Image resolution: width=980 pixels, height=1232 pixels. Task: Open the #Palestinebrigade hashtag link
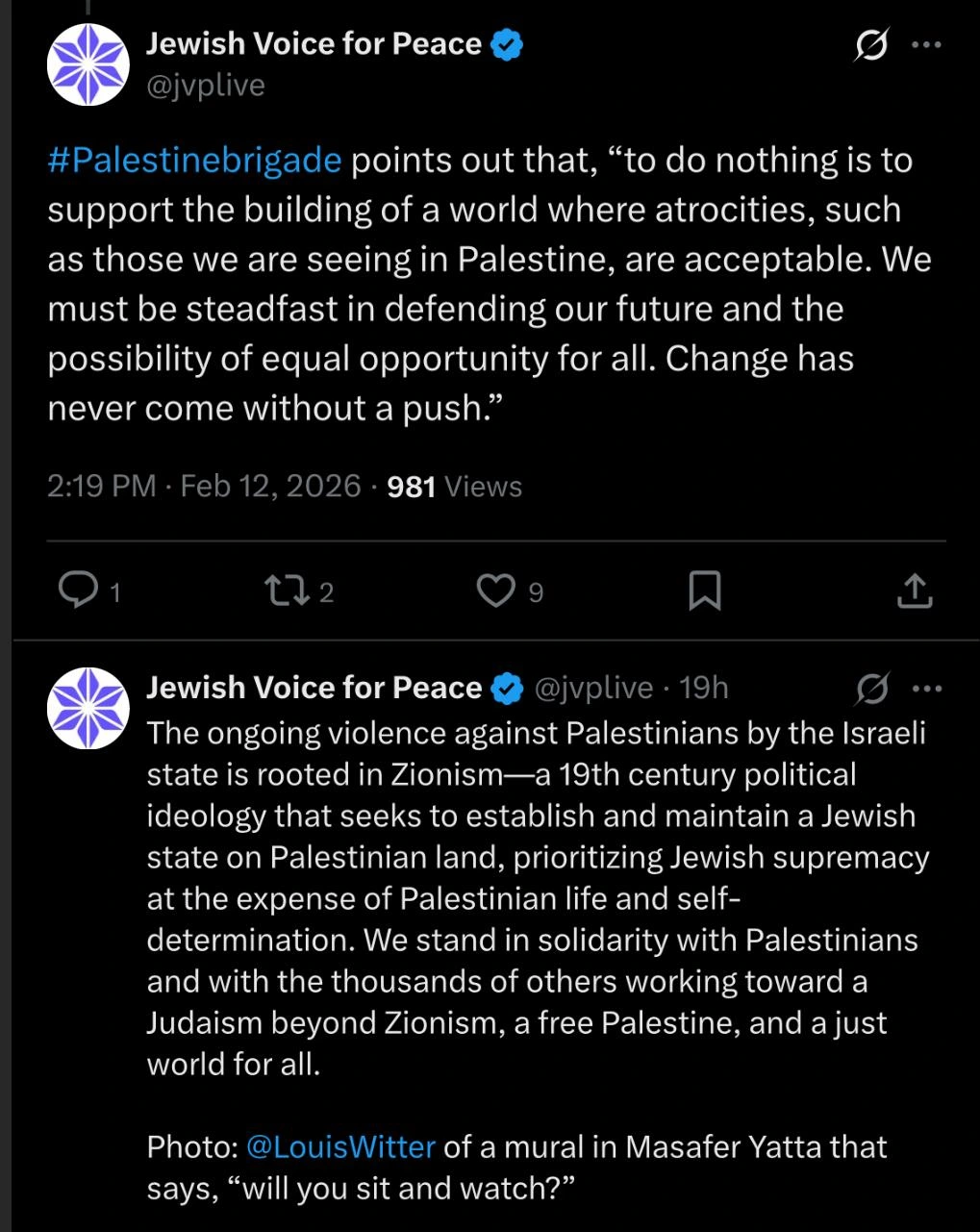click(x=194, y=160)
